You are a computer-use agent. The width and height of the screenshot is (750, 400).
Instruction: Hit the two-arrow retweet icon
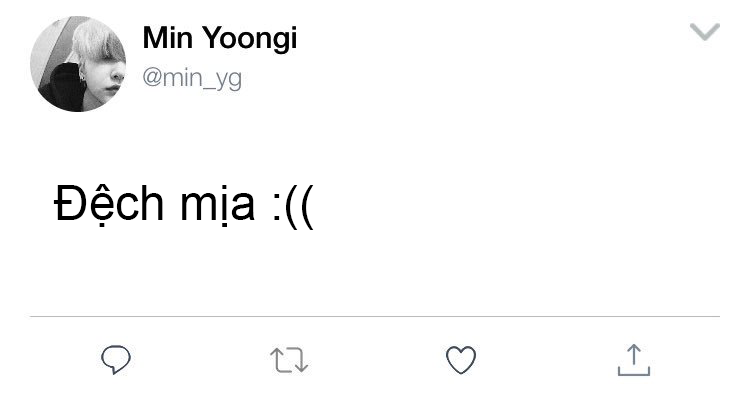[291, 360]
